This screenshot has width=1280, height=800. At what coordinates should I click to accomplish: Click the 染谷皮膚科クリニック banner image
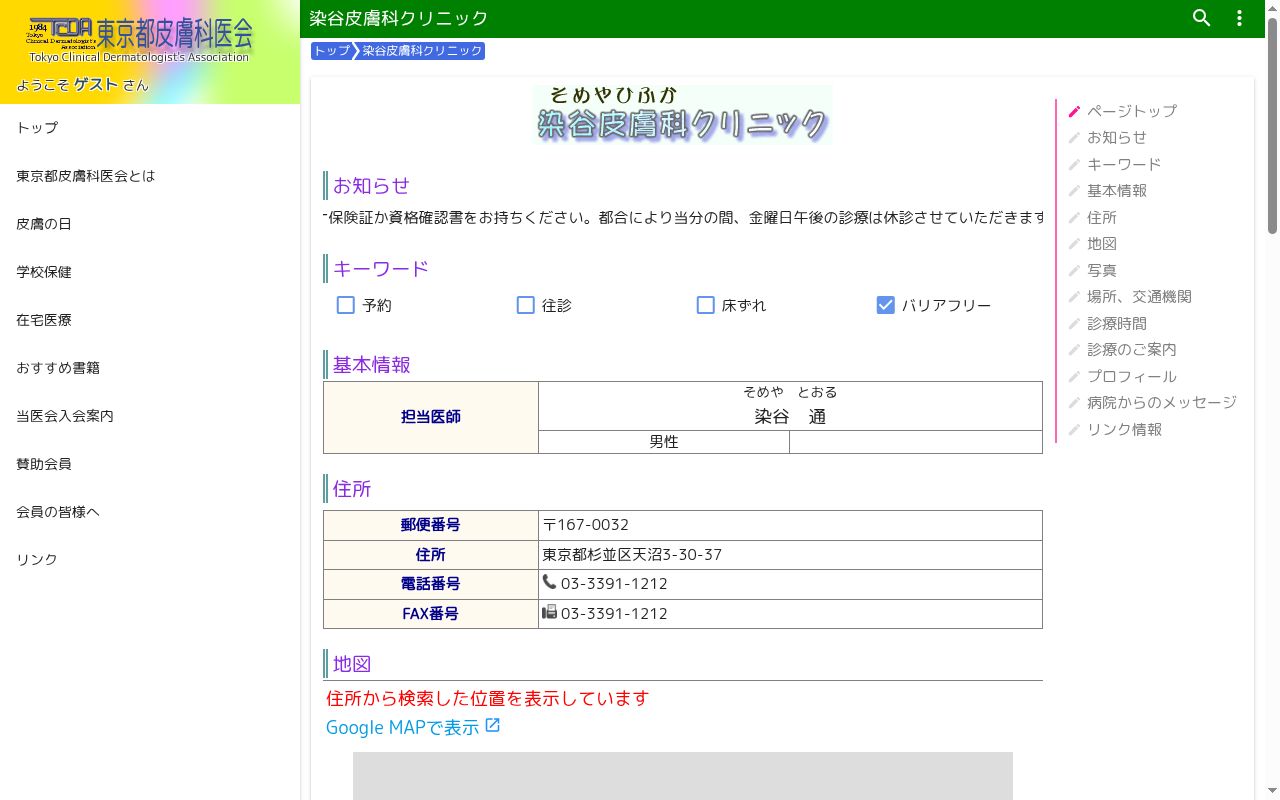point(682,114)
